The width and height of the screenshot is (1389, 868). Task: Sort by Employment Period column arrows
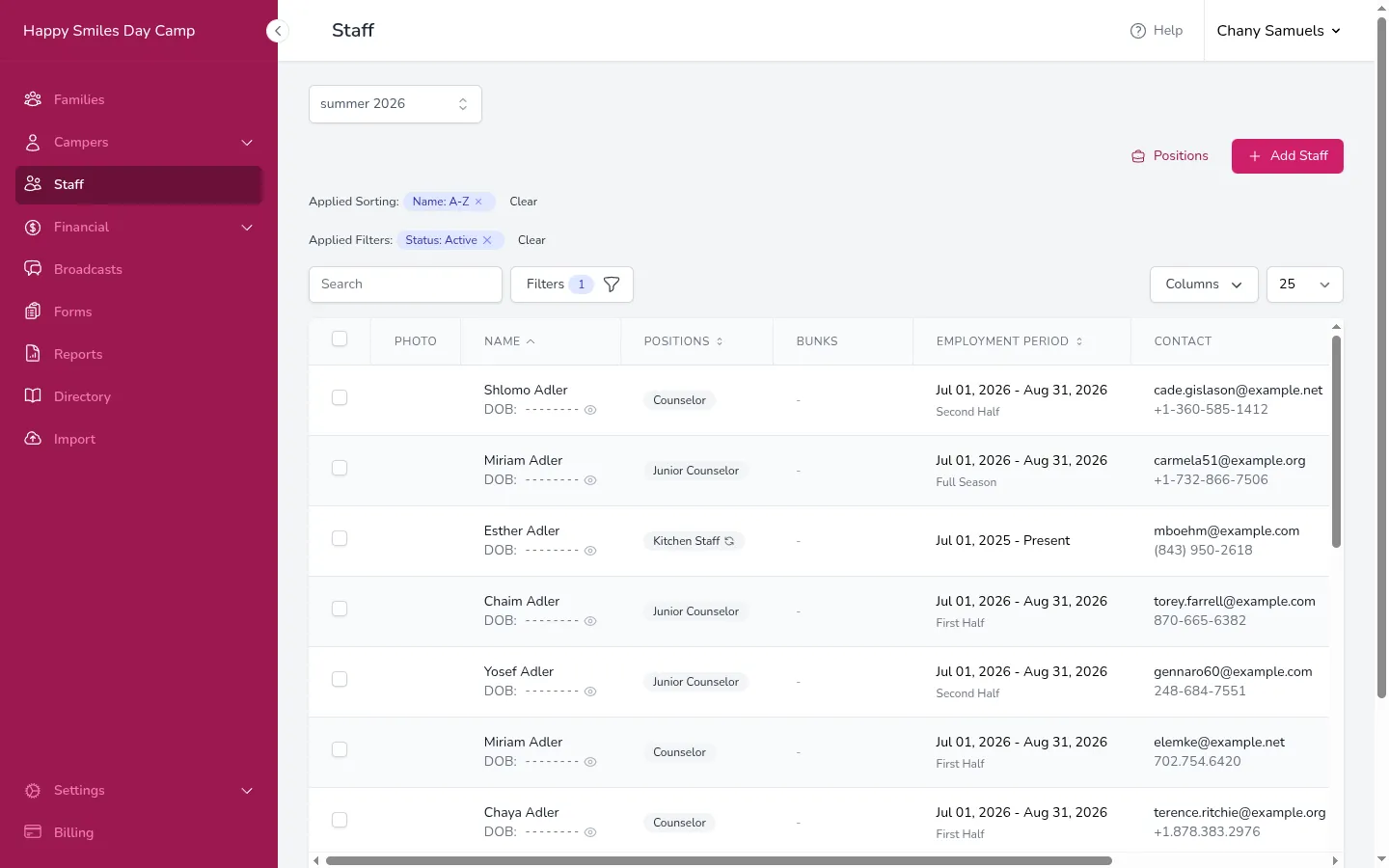1079,341
